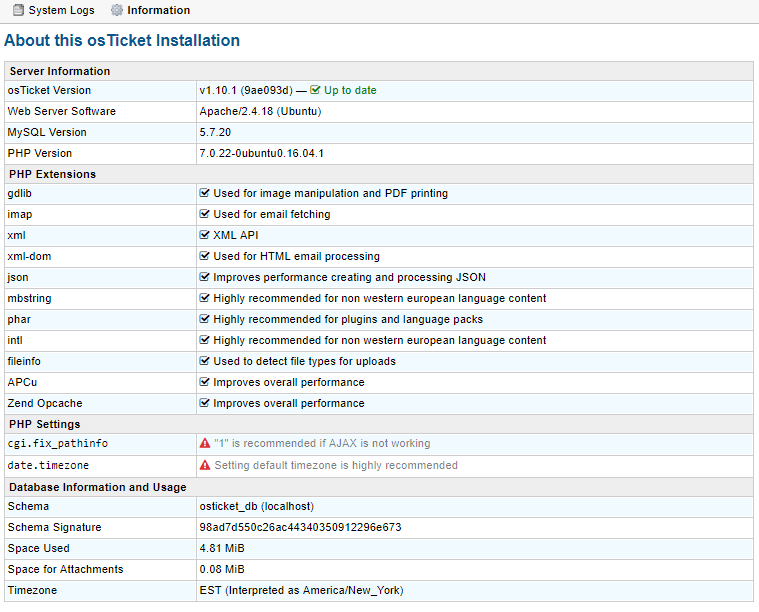Viewport: 759px width, 612px height.
Task: Click the imap row label
Action: [20, 214]
